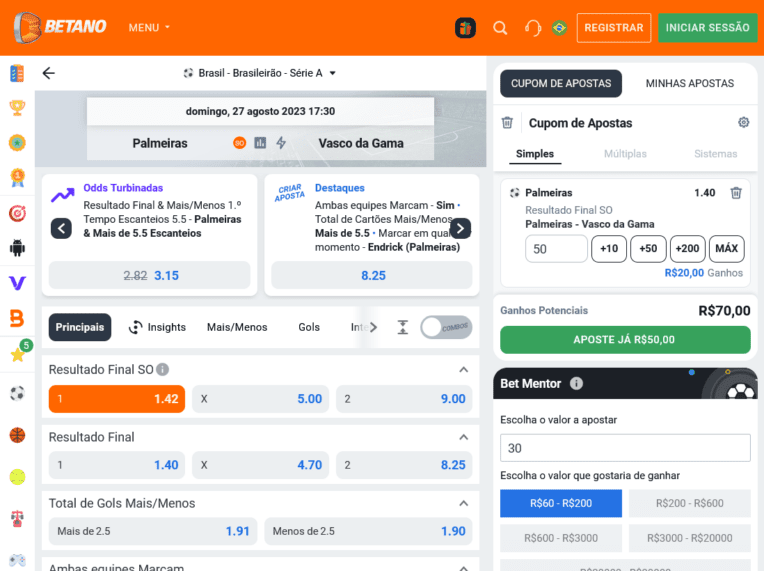Show previous Odds Turbinadas card

click(61, 228)
